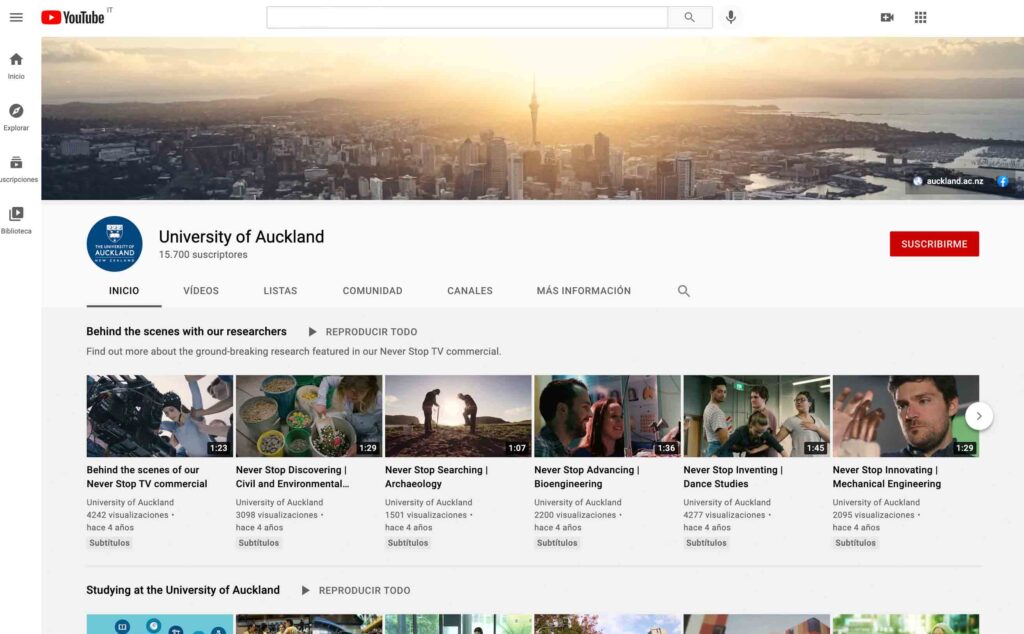Open the YouTube apps grid icon
The height and width of the screenshot is (634, 1024).
point(920,18)
